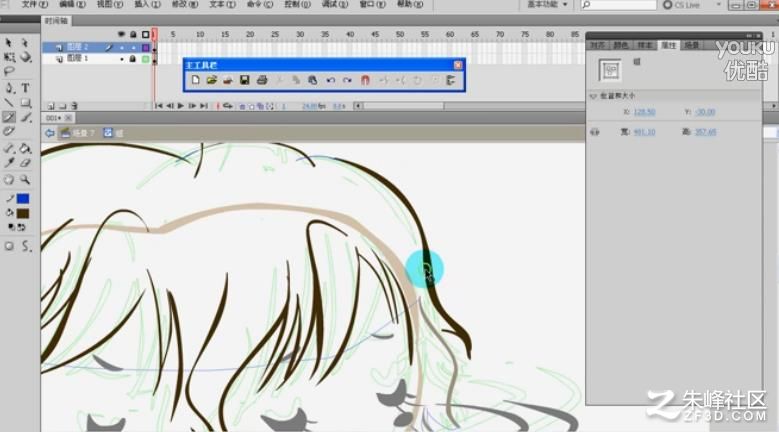Click the Paste icon in main toolbar
Image resolution: width=779 pixels, height=432 pixels.
(x=312, y=80)
